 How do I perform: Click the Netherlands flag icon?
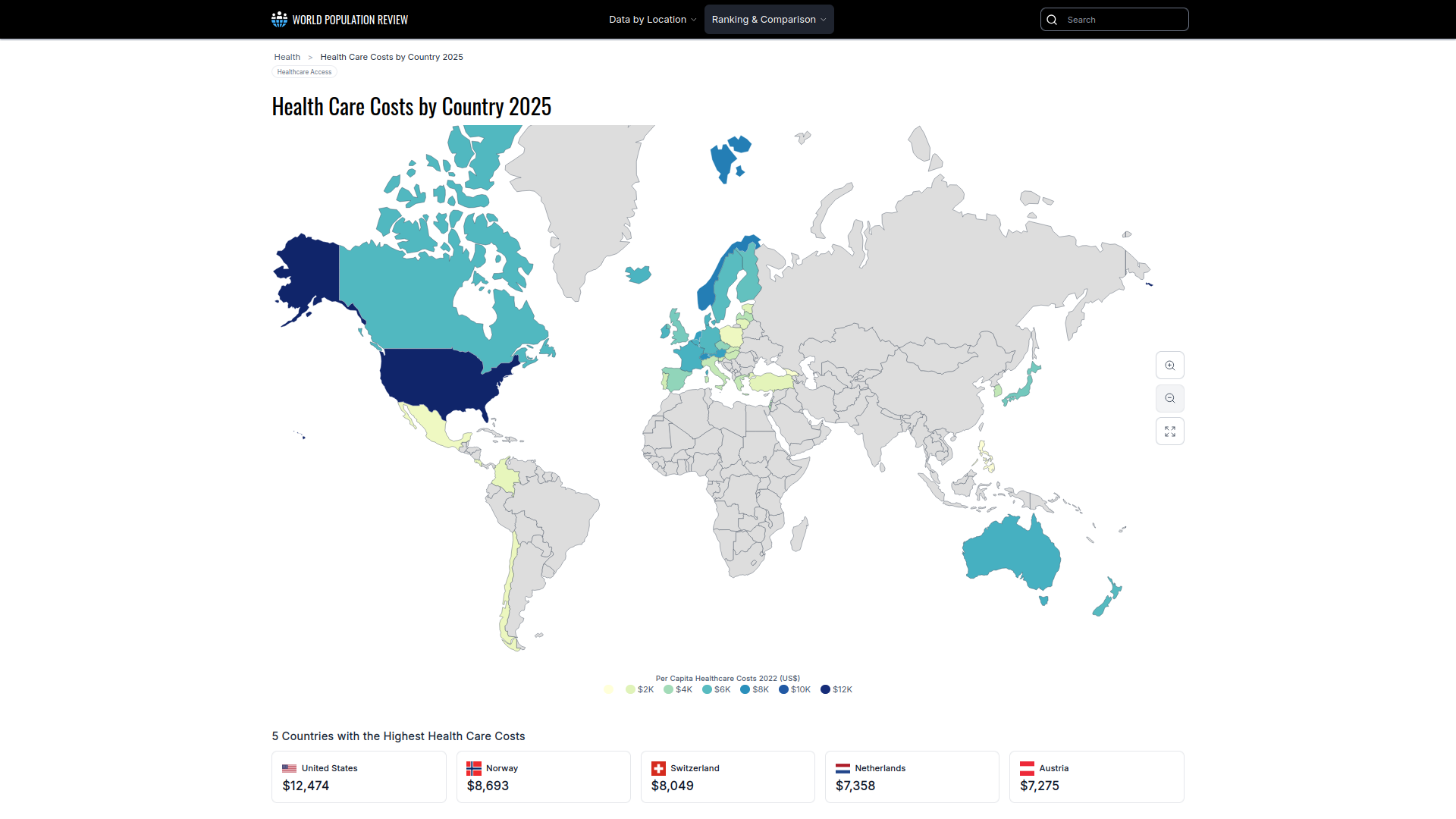pyautogui.click(x=843, y=768)
